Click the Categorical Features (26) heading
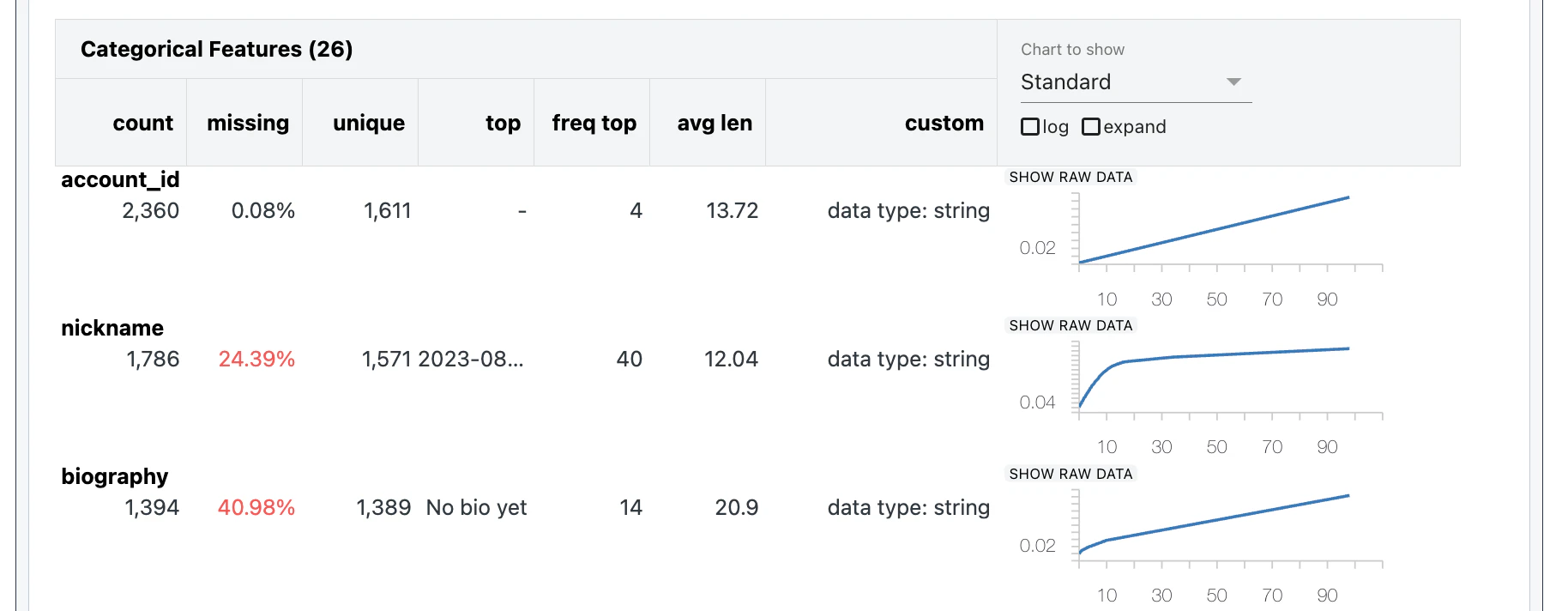 tap(217, 49)
